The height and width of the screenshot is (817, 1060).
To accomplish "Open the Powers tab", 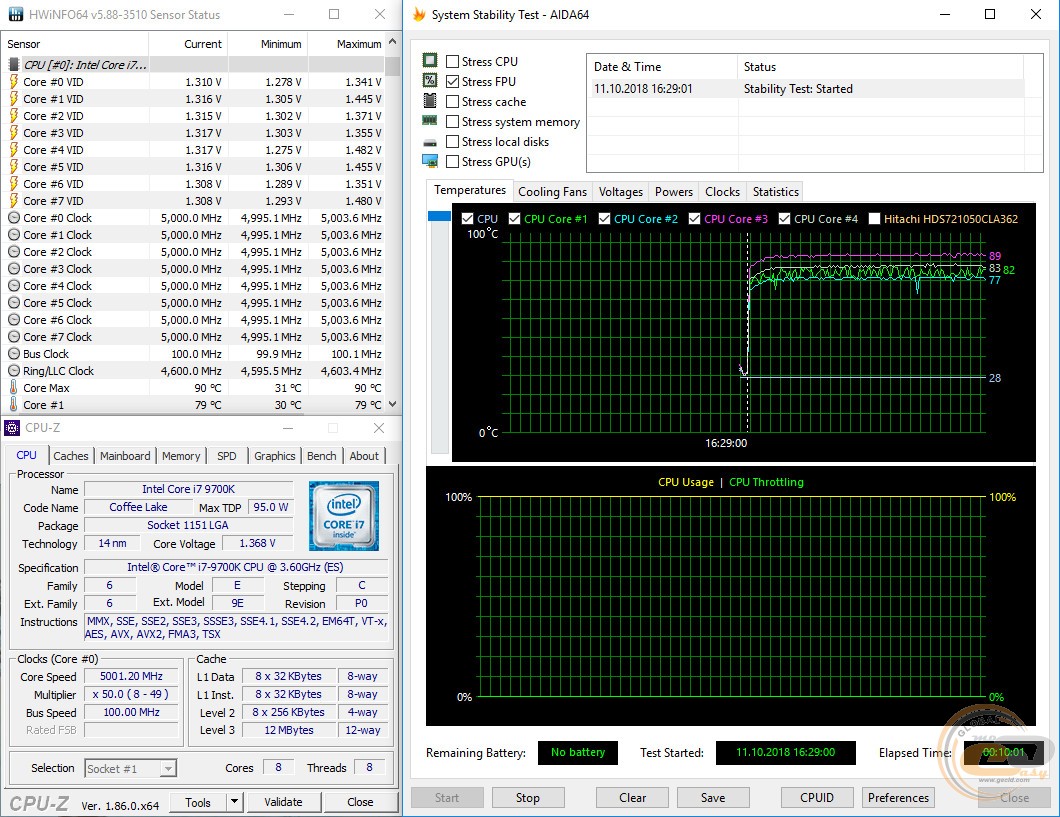I will 673,192.
